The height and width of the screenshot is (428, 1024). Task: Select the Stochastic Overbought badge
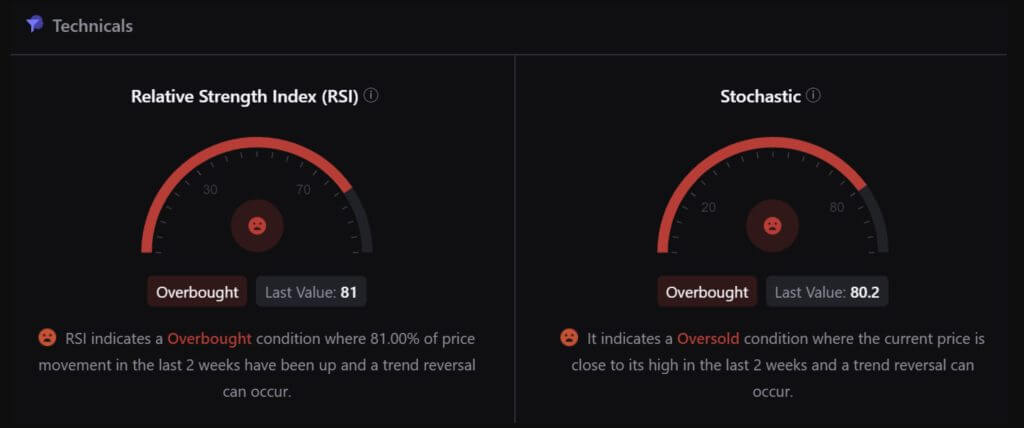pos(707,291)
